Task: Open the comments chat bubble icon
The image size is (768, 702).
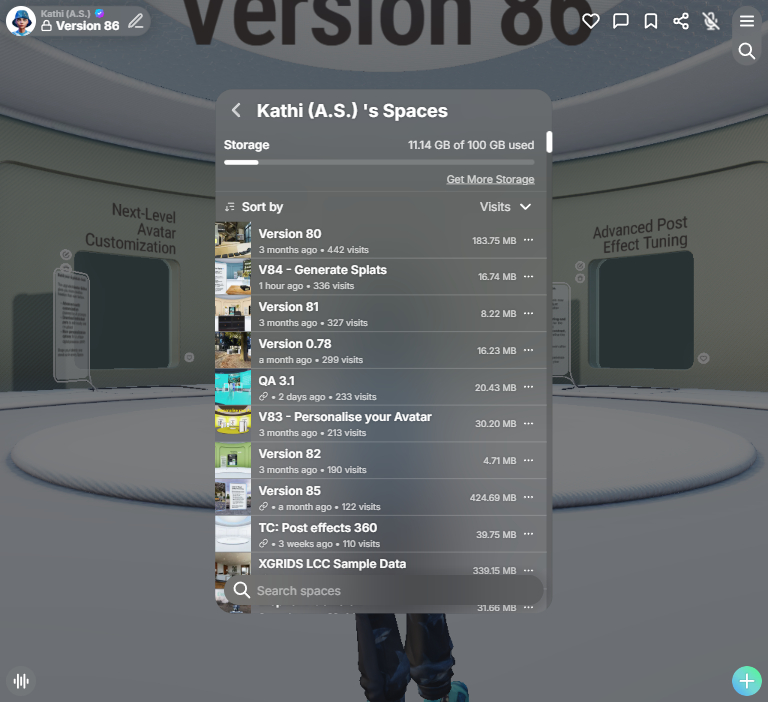Action: 621,21
